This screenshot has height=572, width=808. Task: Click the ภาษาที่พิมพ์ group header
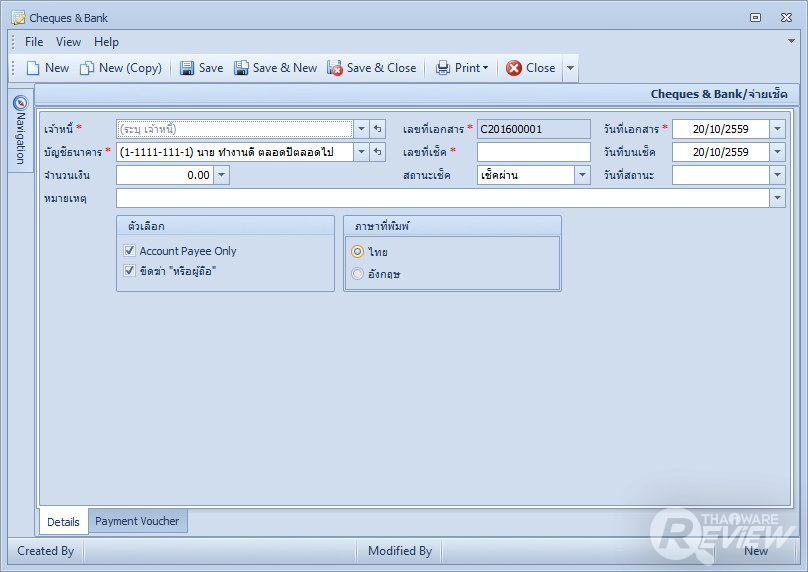click(452, 226)
